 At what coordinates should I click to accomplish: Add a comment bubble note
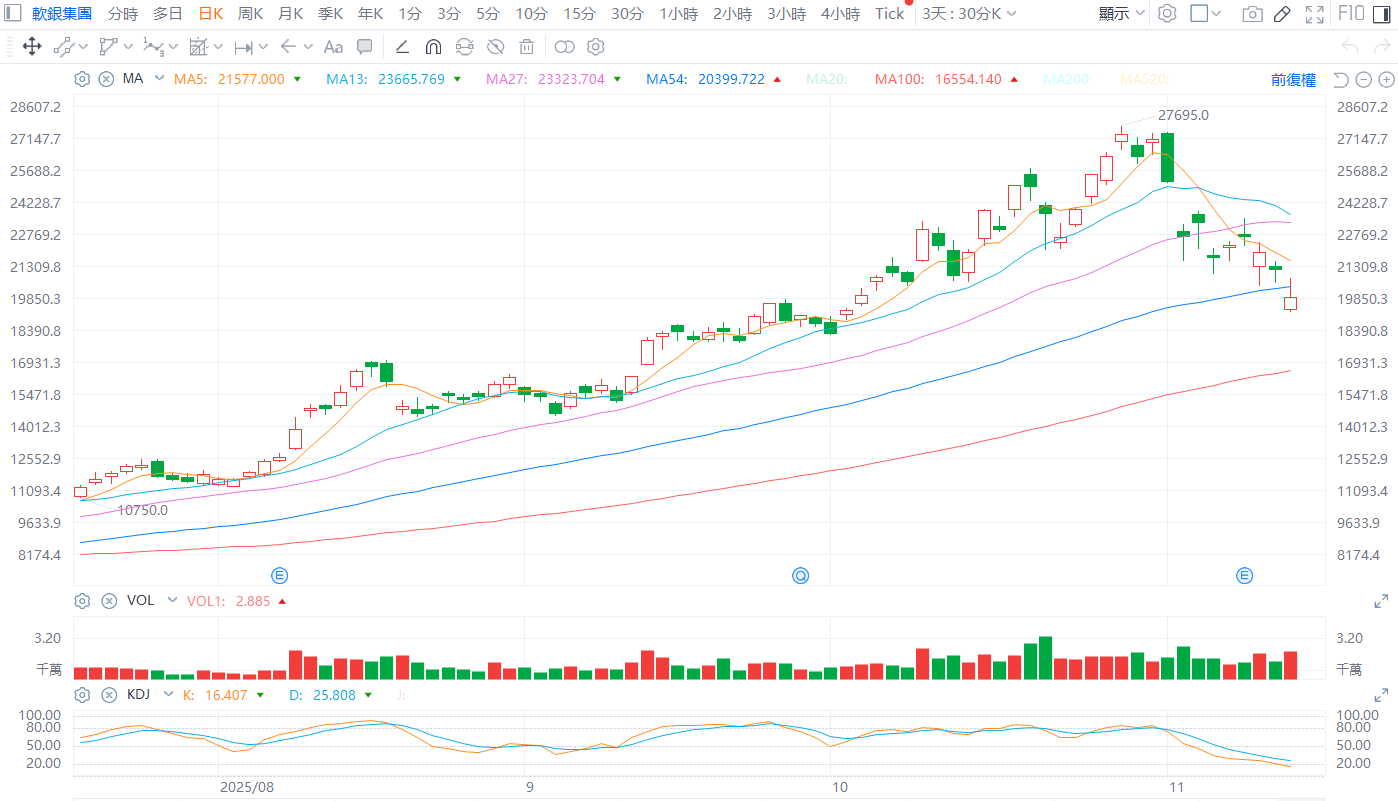[365, 47]
